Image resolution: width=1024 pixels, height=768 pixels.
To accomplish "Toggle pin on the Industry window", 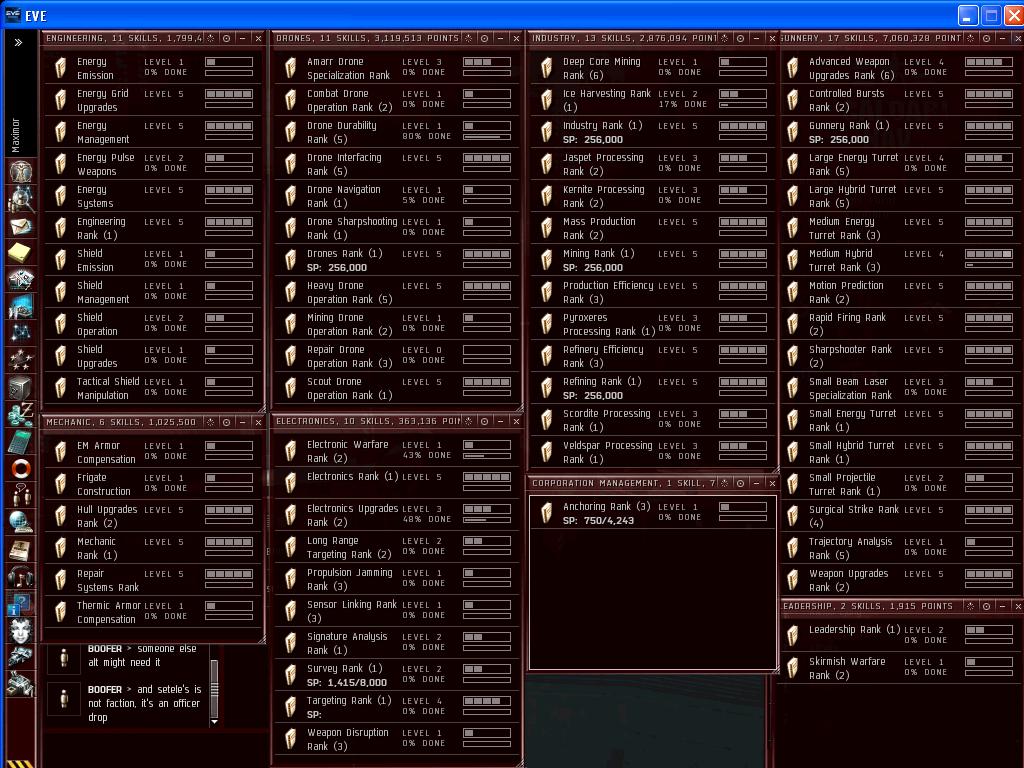I will 724,39.
